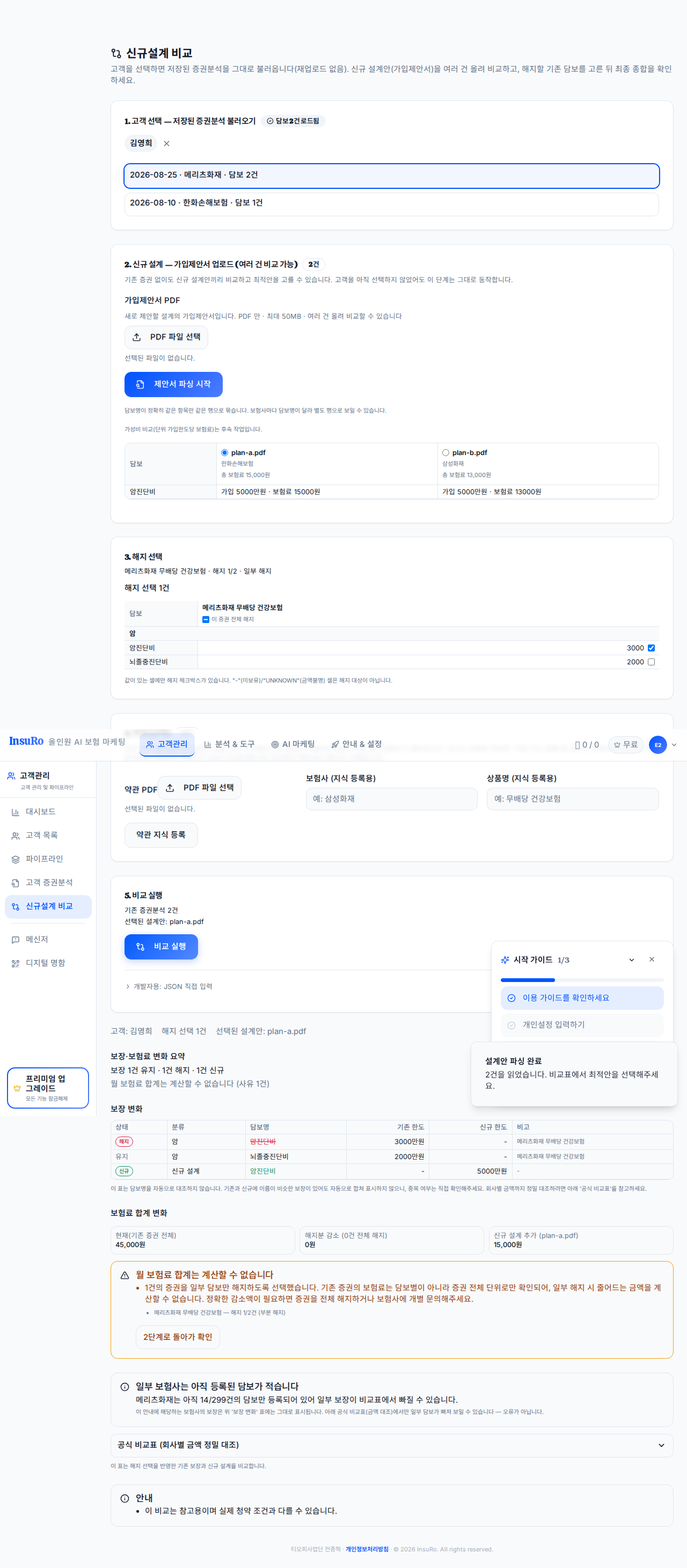Click the 김영희 customer chip
The height and width of the screenshot is (1568, 687).
point(141,144)
